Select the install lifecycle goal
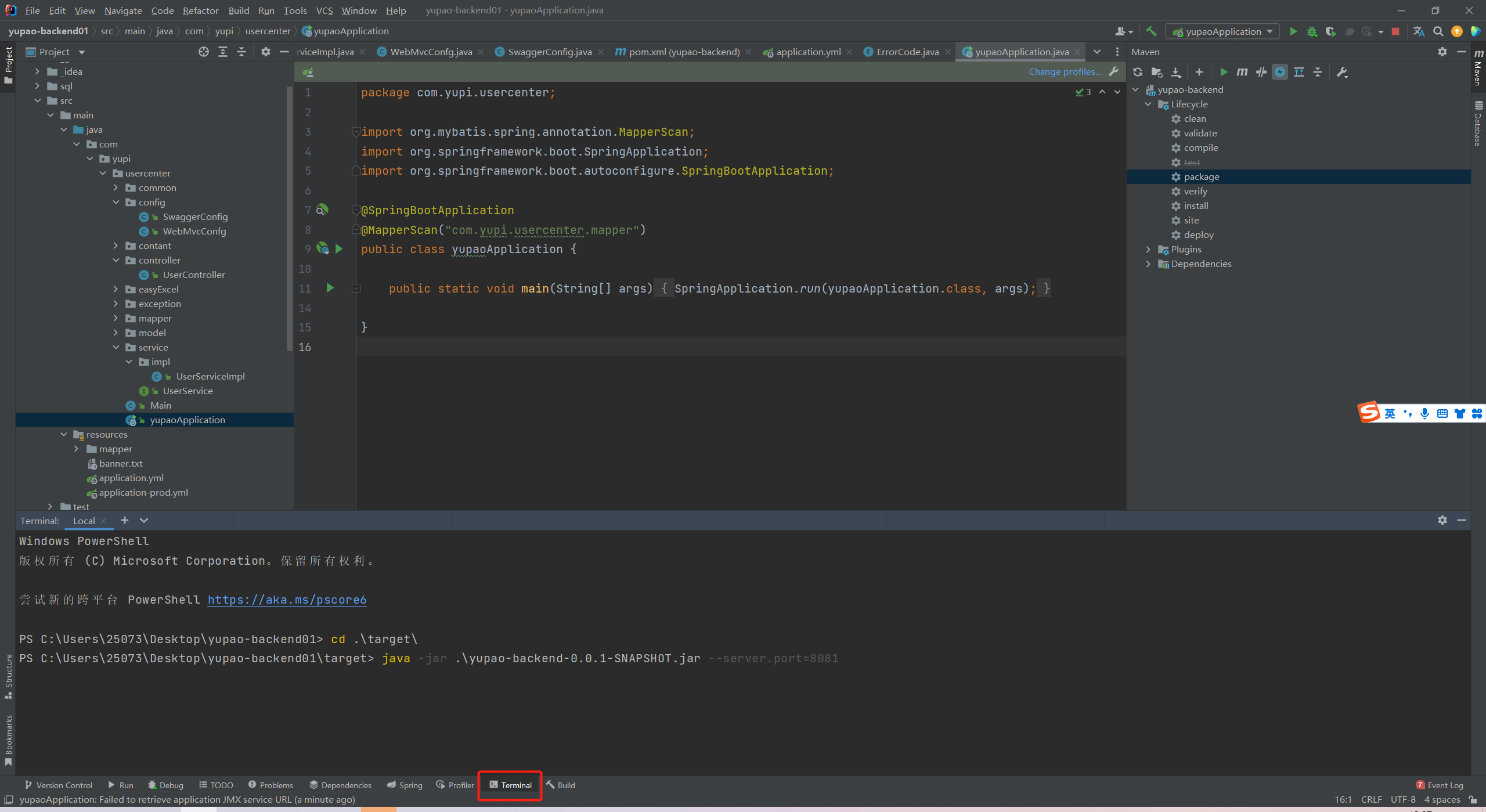 [1196, 206]
